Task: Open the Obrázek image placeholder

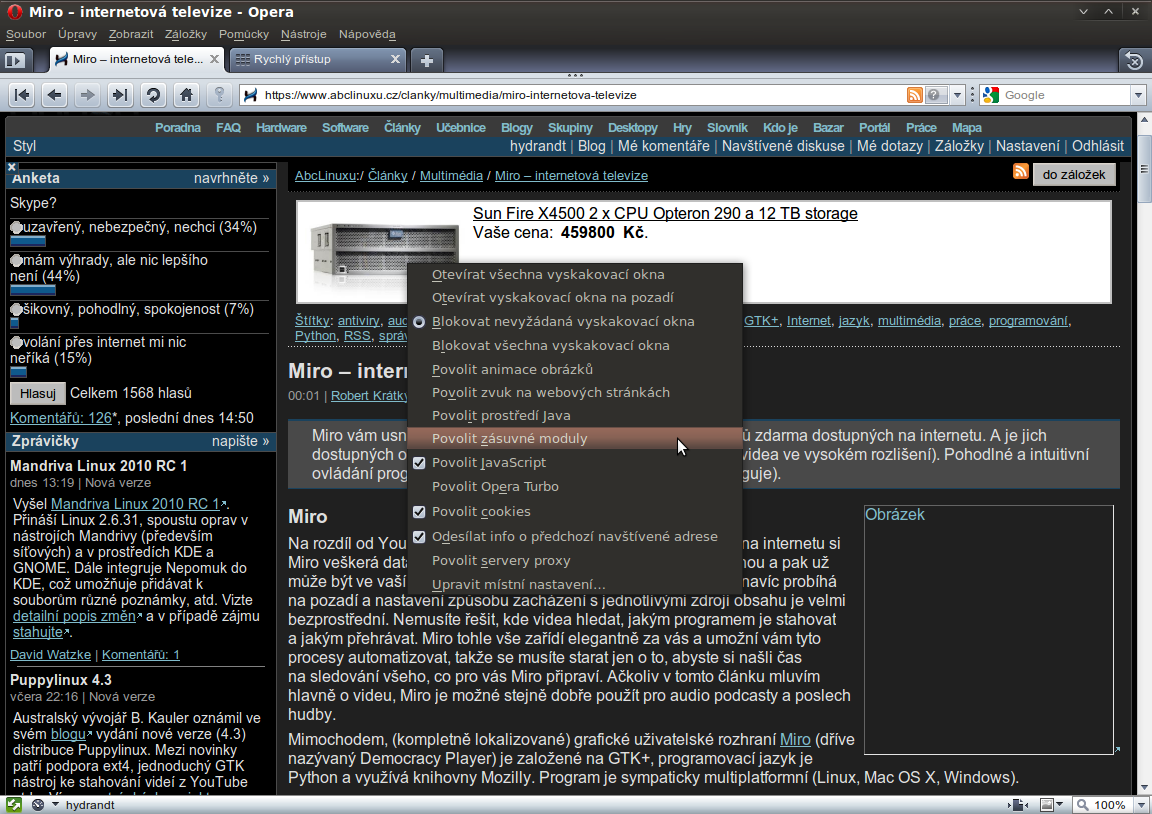Action: (989, 630)
